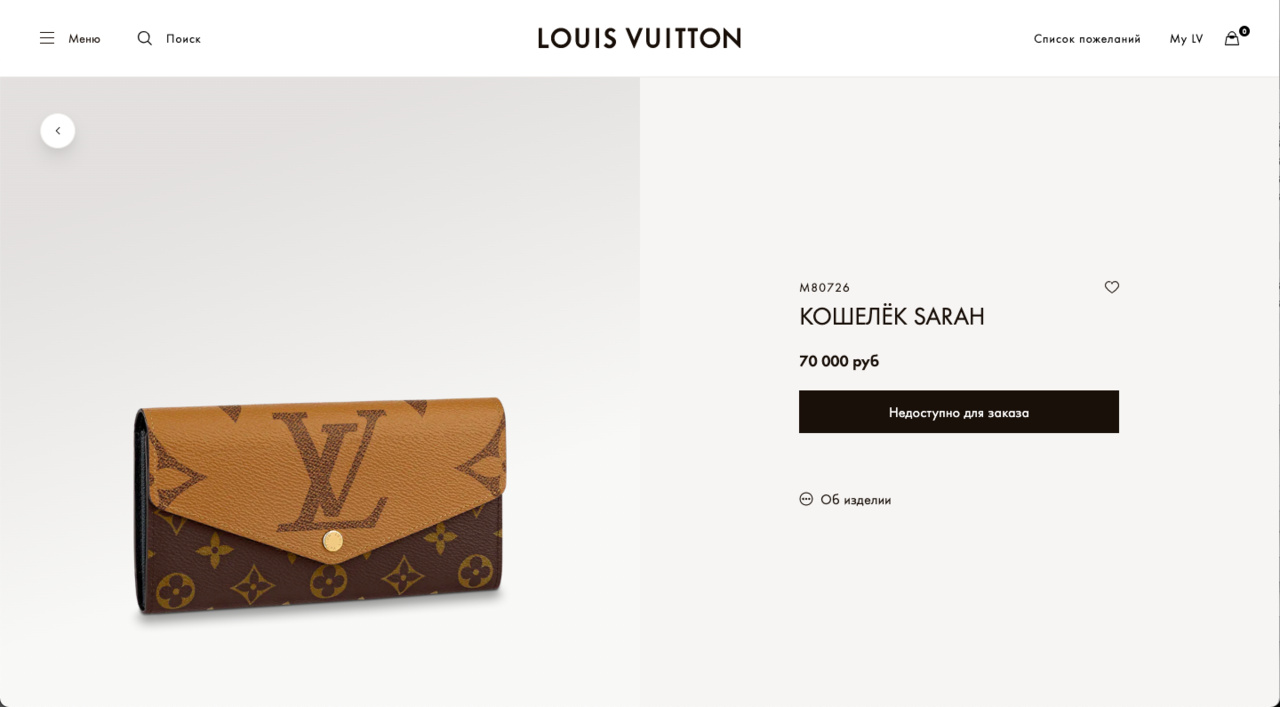1280x707 pixels.
Task: Click the magnifying glass search icon
Action: 145,38
